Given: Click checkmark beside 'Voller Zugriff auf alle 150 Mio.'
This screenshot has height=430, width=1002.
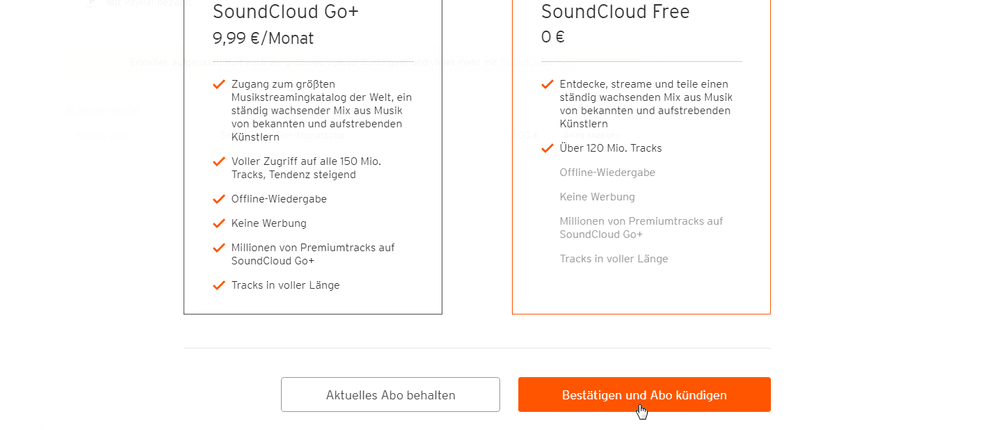Looking at the screenshot, I should coord(219,162).
